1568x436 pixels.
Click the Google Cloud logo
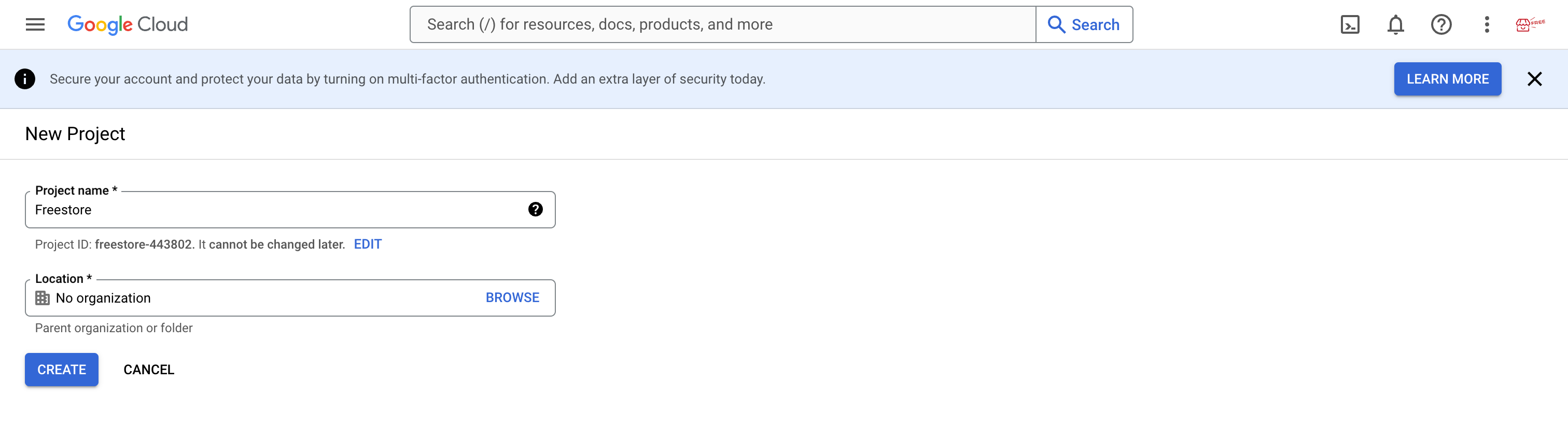pos(127,24)
